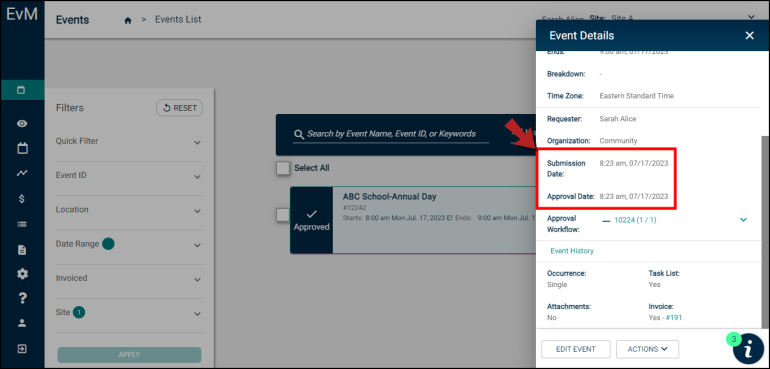The height and width of the screenshot is (369, 770).
Task: Open the help question mark sidebar icon
Action: (x=22, y=298)
